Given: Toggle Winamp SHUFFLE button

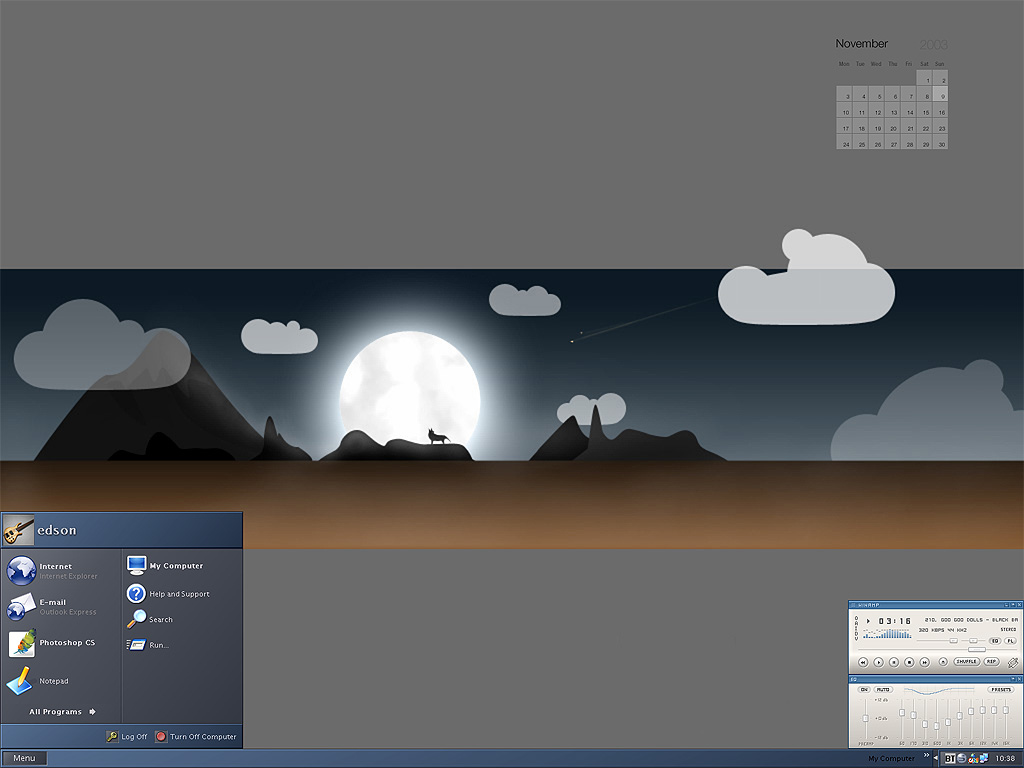Looking at the screenshot, I should 967,662.
